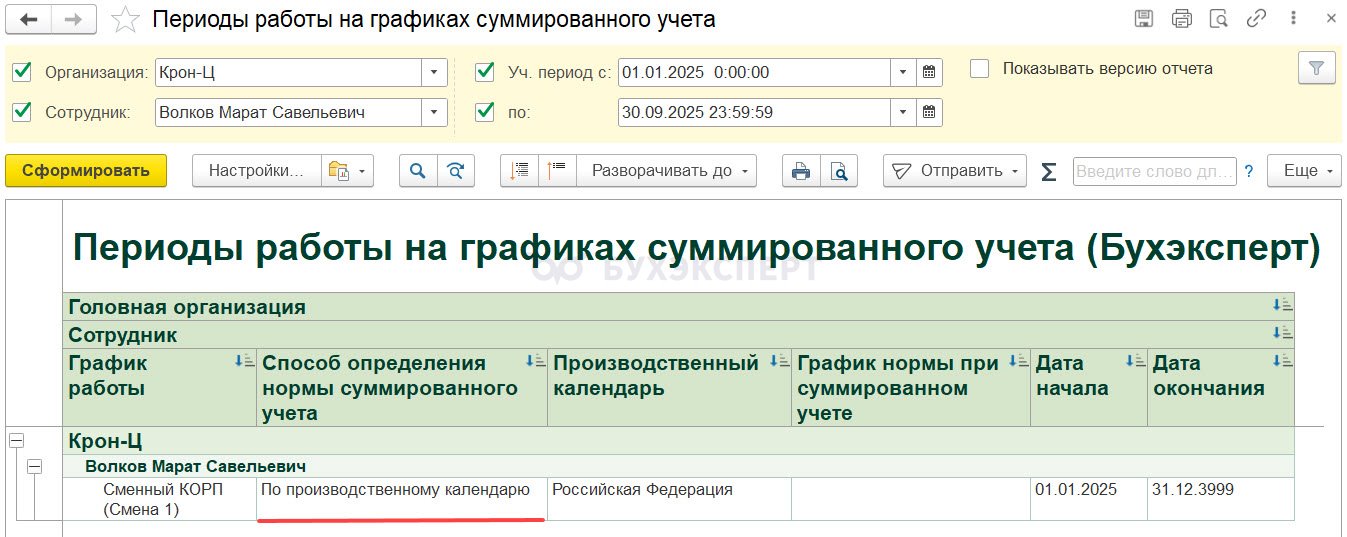Click the start date field 01.01.2025
1347x537 pixels.
754,72
